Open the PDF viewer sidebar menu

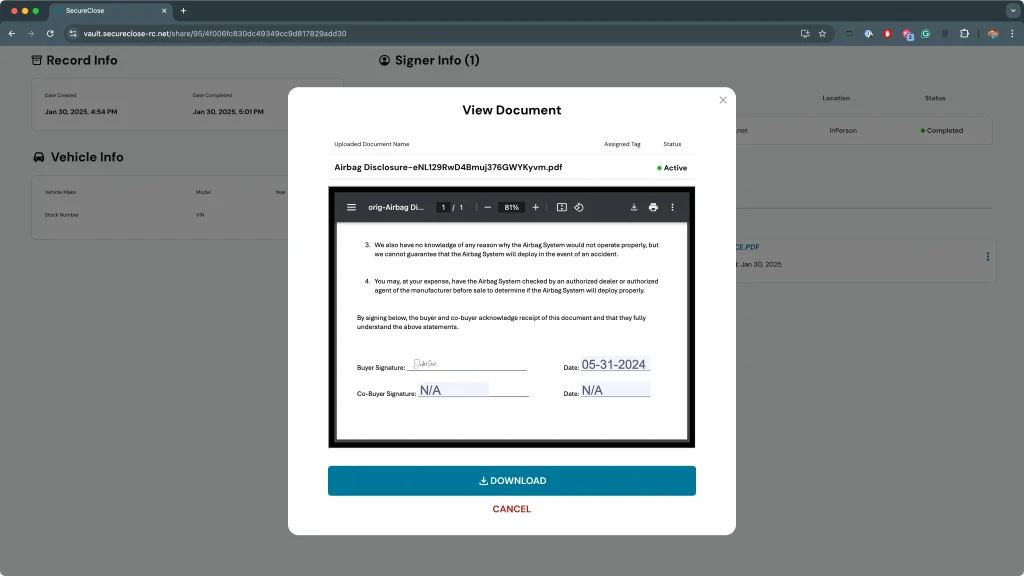click(x=351, y=207)
